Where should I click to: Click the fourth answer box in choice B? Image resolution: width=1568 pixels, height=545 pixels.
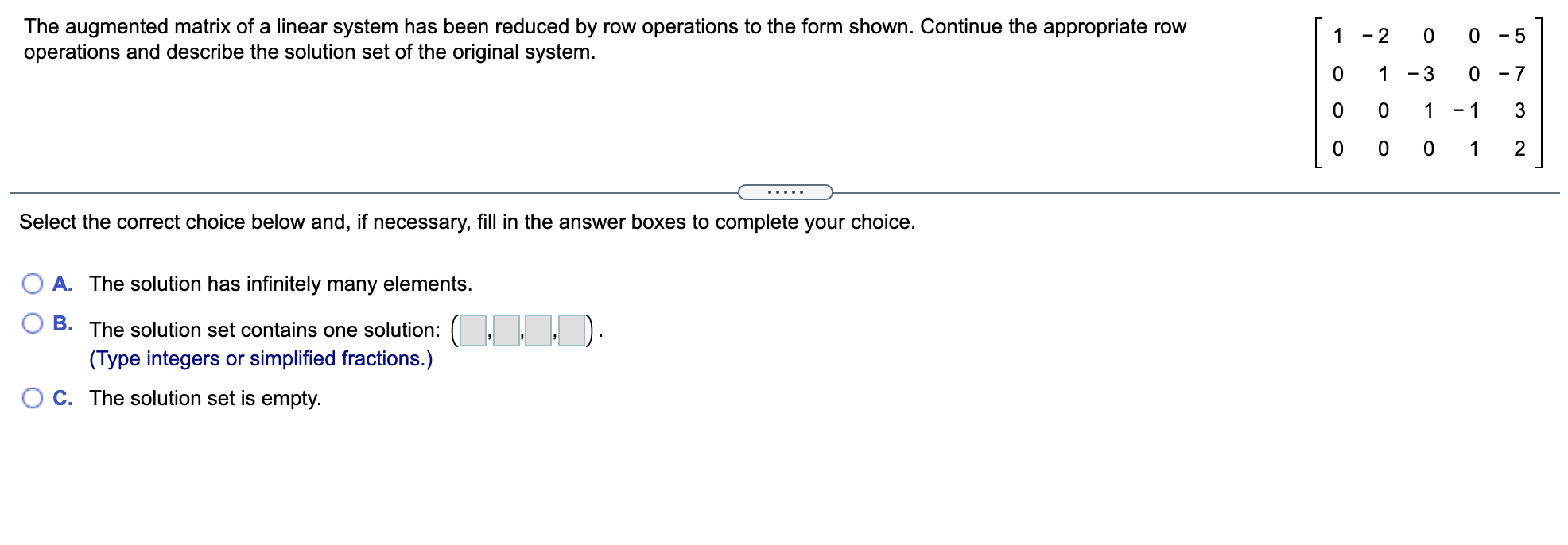(x=572, y=330)
